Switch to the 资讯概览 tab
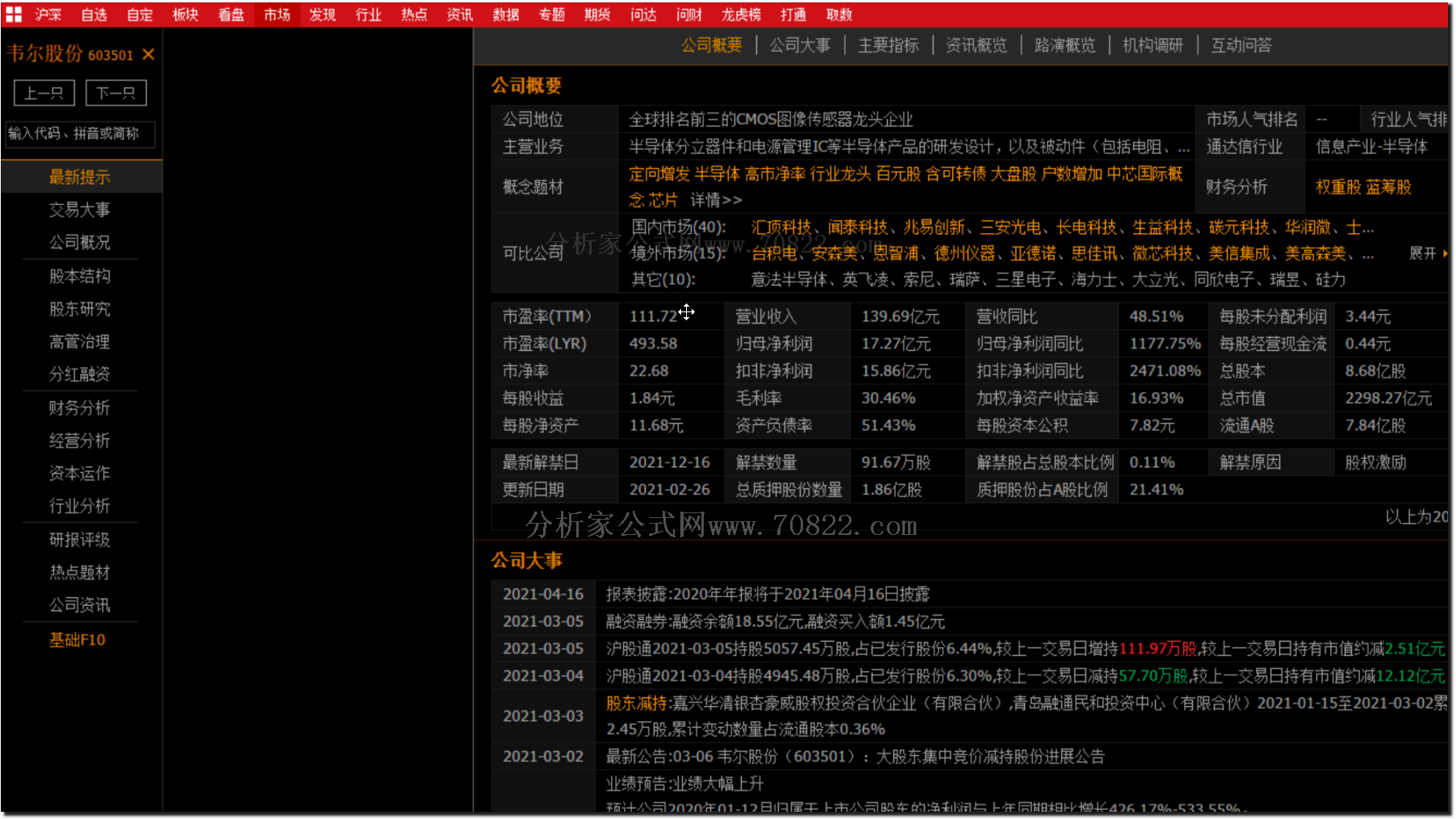The image size is (1456, 819). (x=977, y=45)
